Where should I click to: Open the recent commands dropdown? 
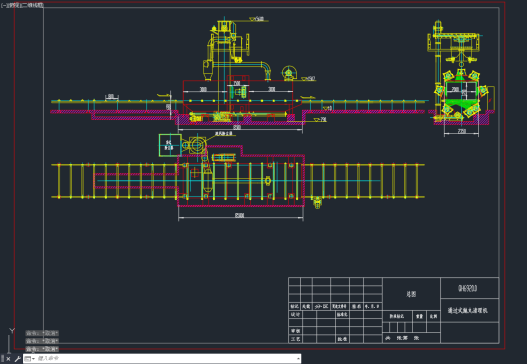30,359
